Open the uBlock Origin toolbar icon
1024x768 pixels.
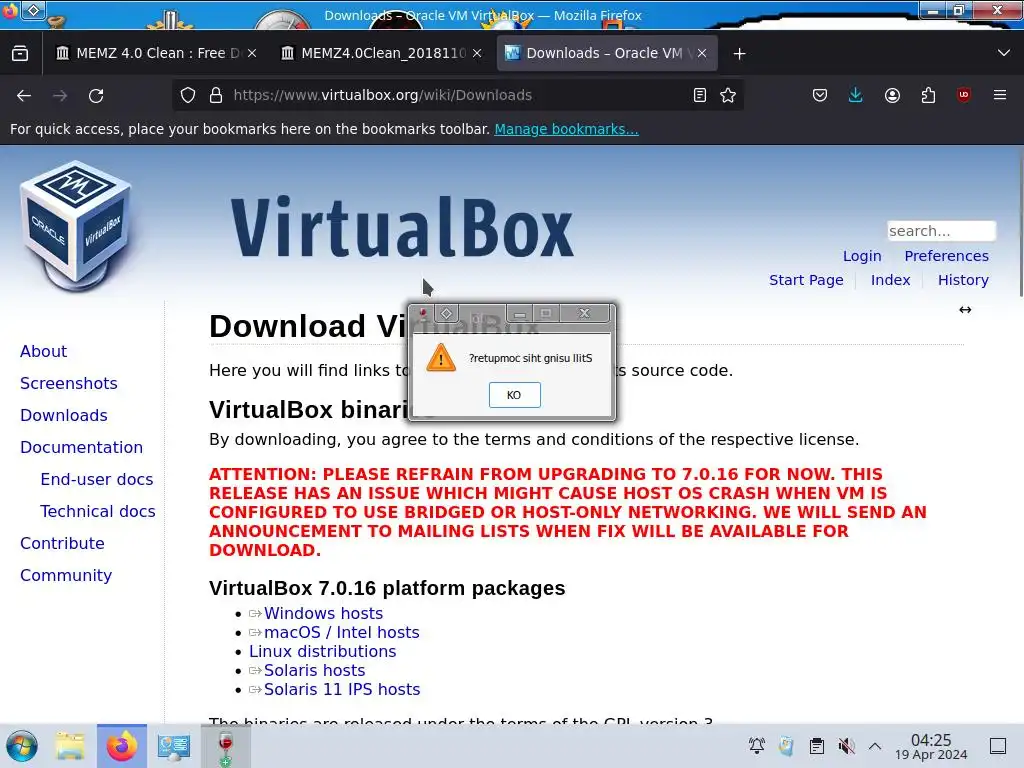pos(964,95)
